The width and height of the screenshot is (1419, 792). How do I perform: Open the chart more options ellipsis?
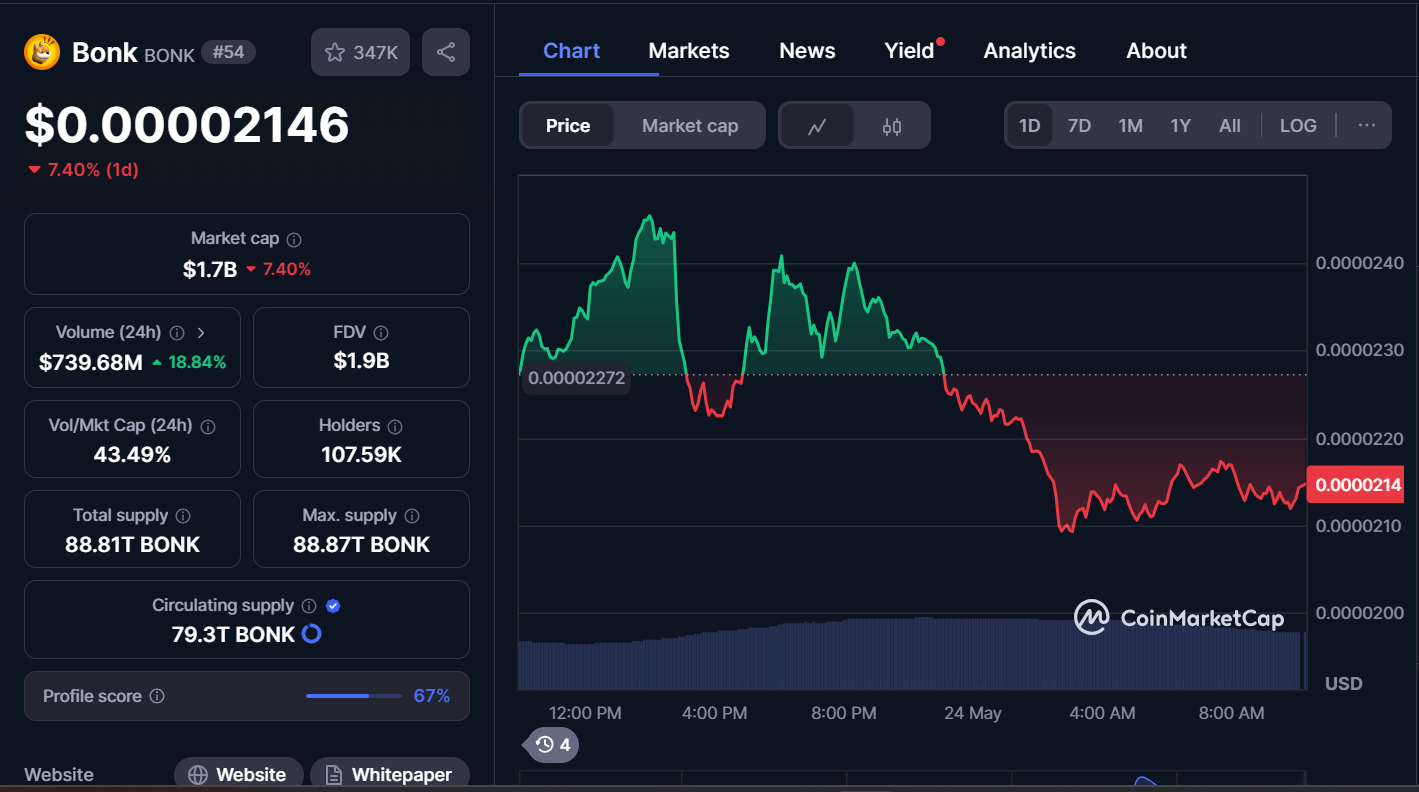1367,125
